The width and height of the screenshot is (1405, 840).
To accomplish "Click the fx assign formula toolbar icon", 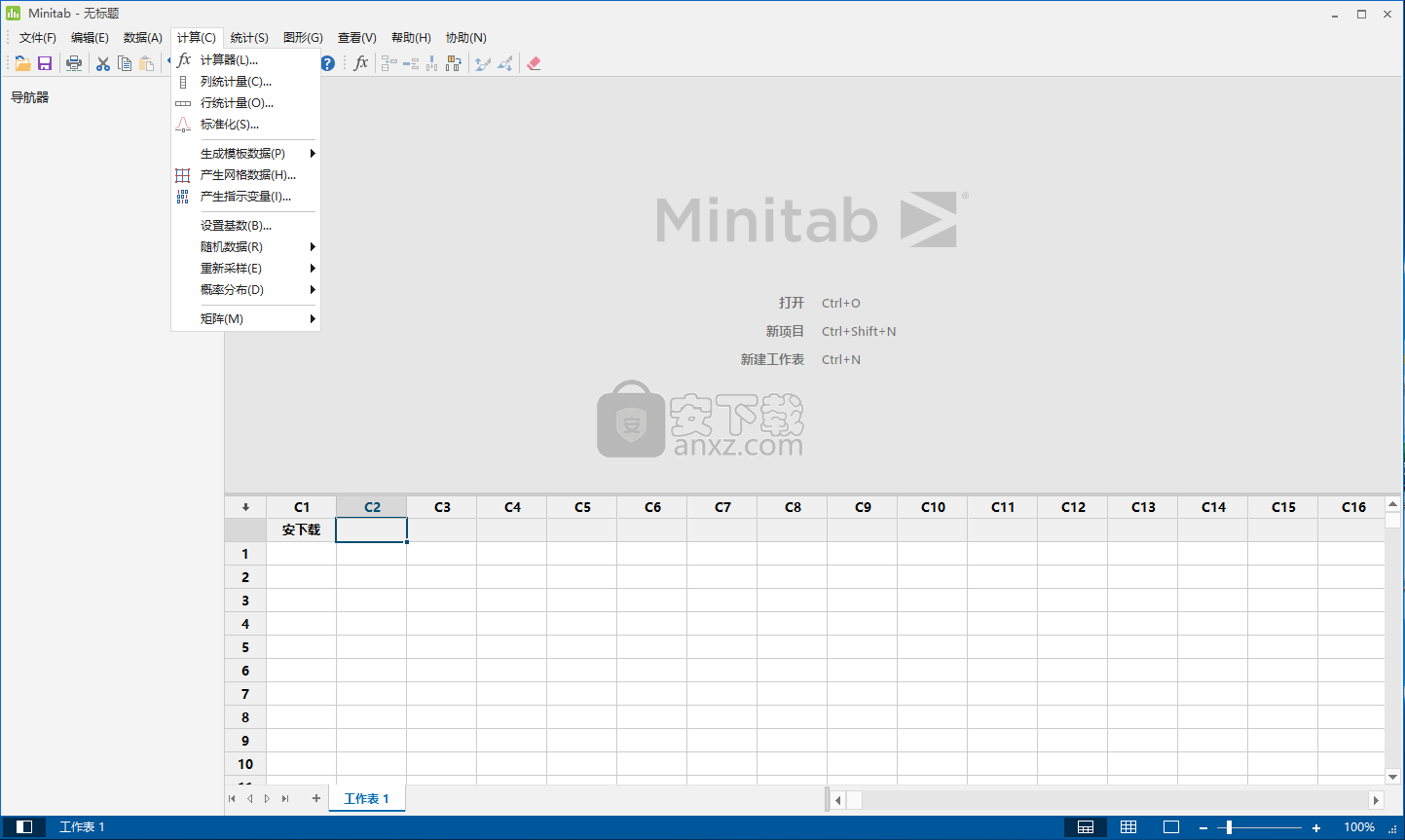I will point(361,63).
